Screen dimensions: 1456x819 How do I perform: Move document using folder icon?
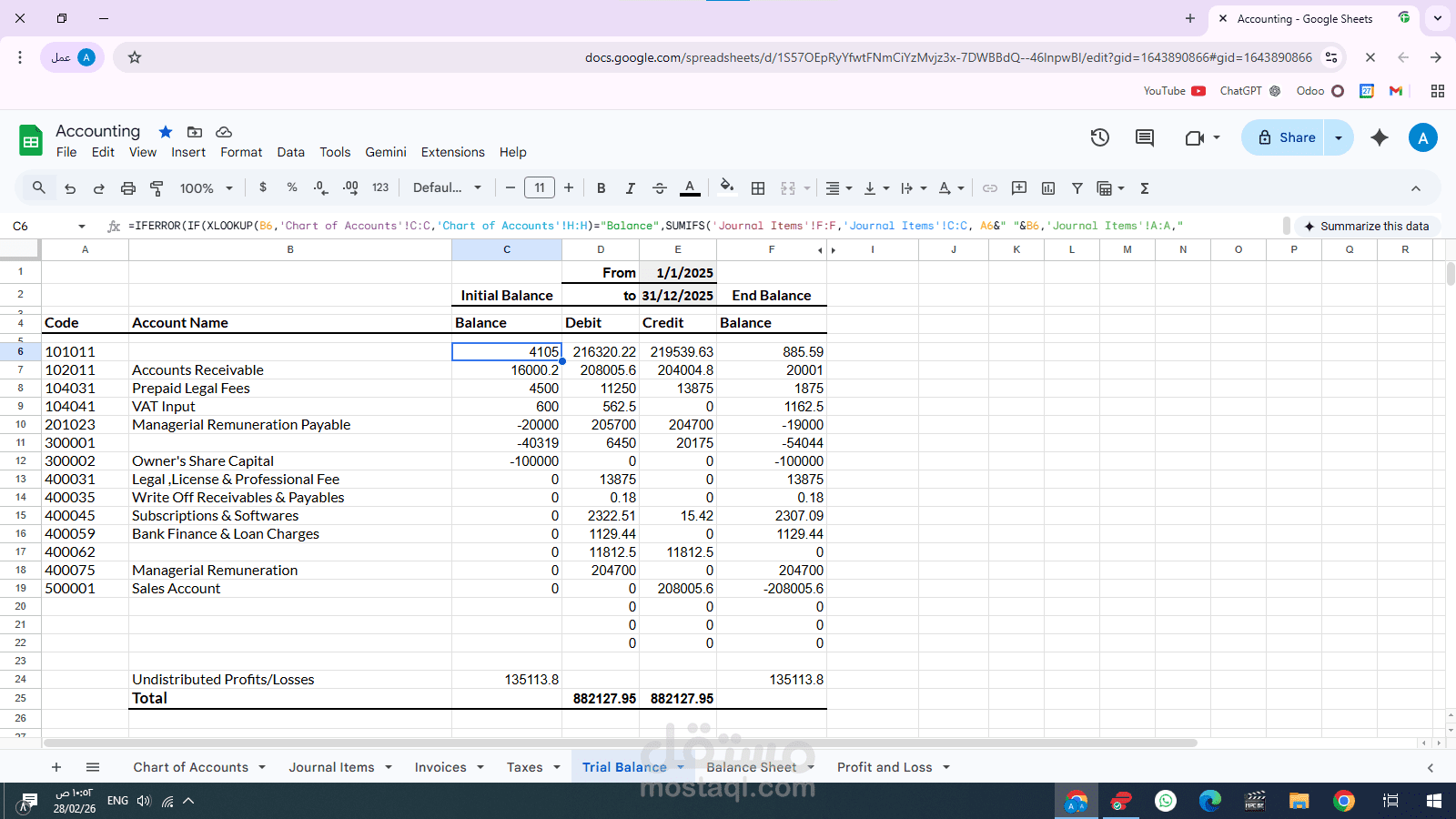pos(195,132)
